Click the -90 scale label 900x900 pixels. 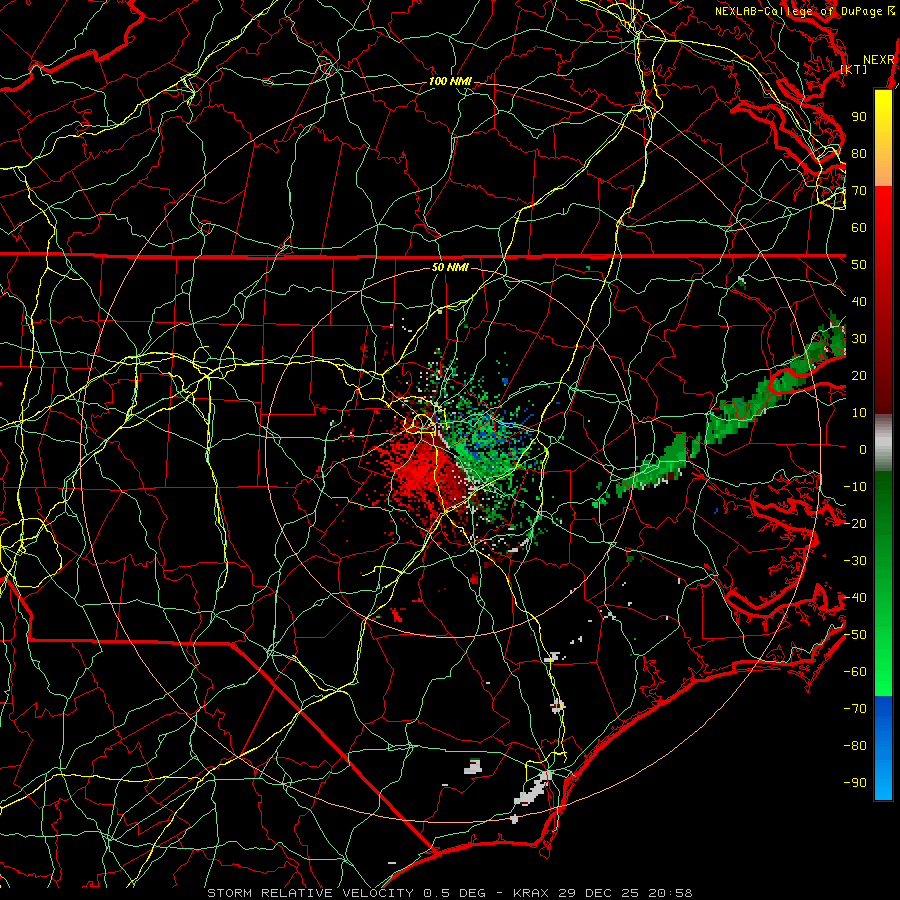tap(855, 782)
